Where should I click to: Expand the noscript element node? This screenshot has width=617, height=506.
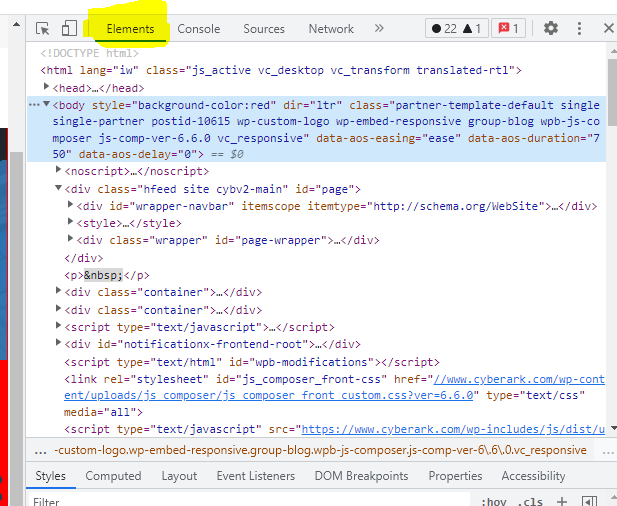click(x=58, y=170)
